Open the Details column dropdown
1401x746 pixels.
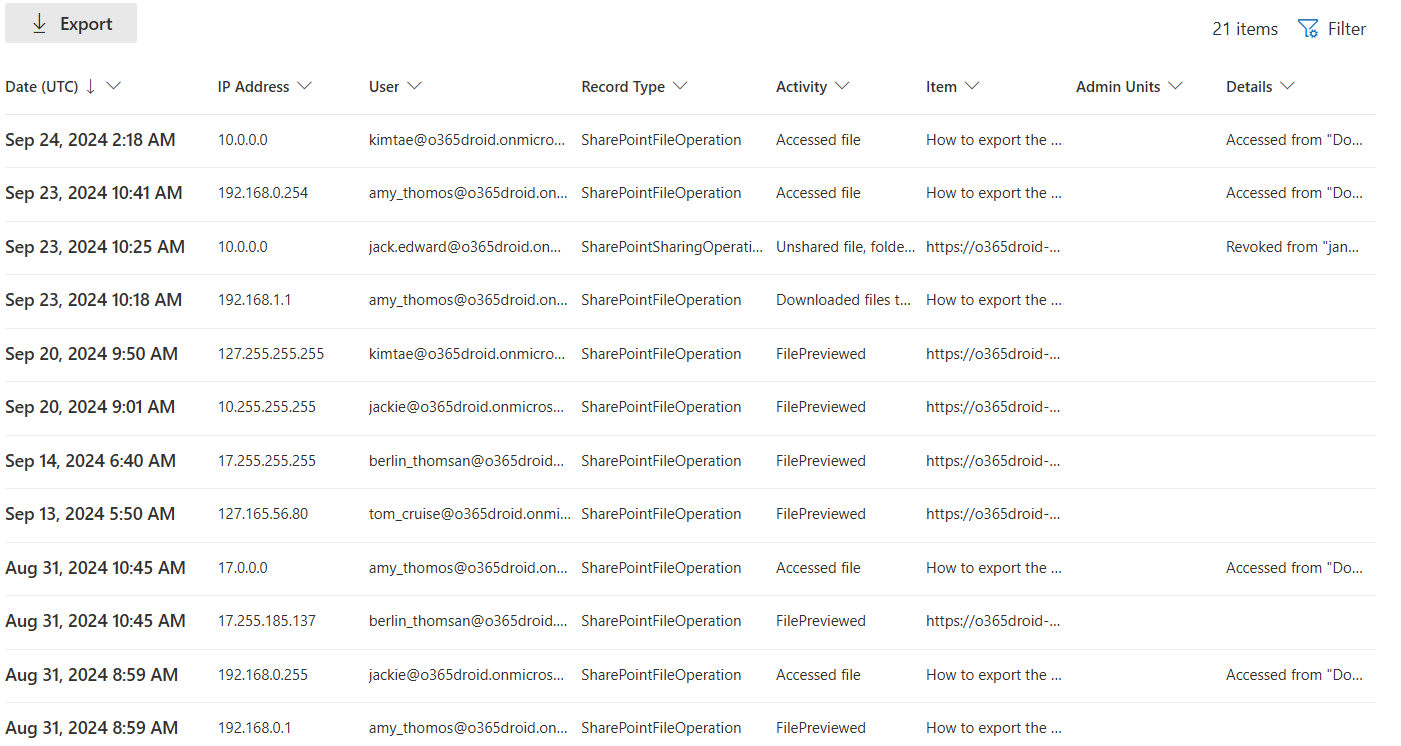click(1288, 86)
